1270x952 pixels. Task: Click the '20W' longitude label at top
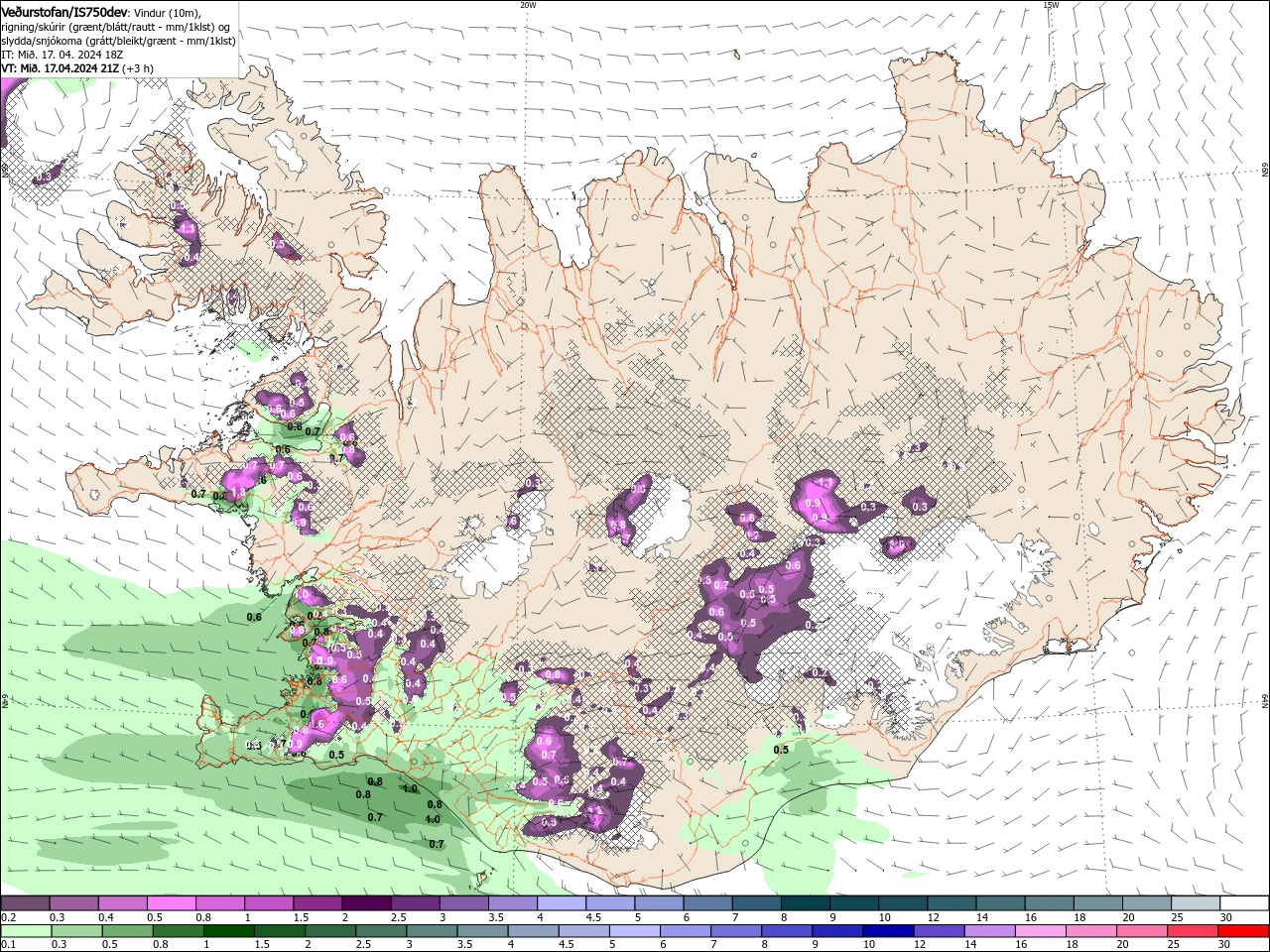[528, 5]
